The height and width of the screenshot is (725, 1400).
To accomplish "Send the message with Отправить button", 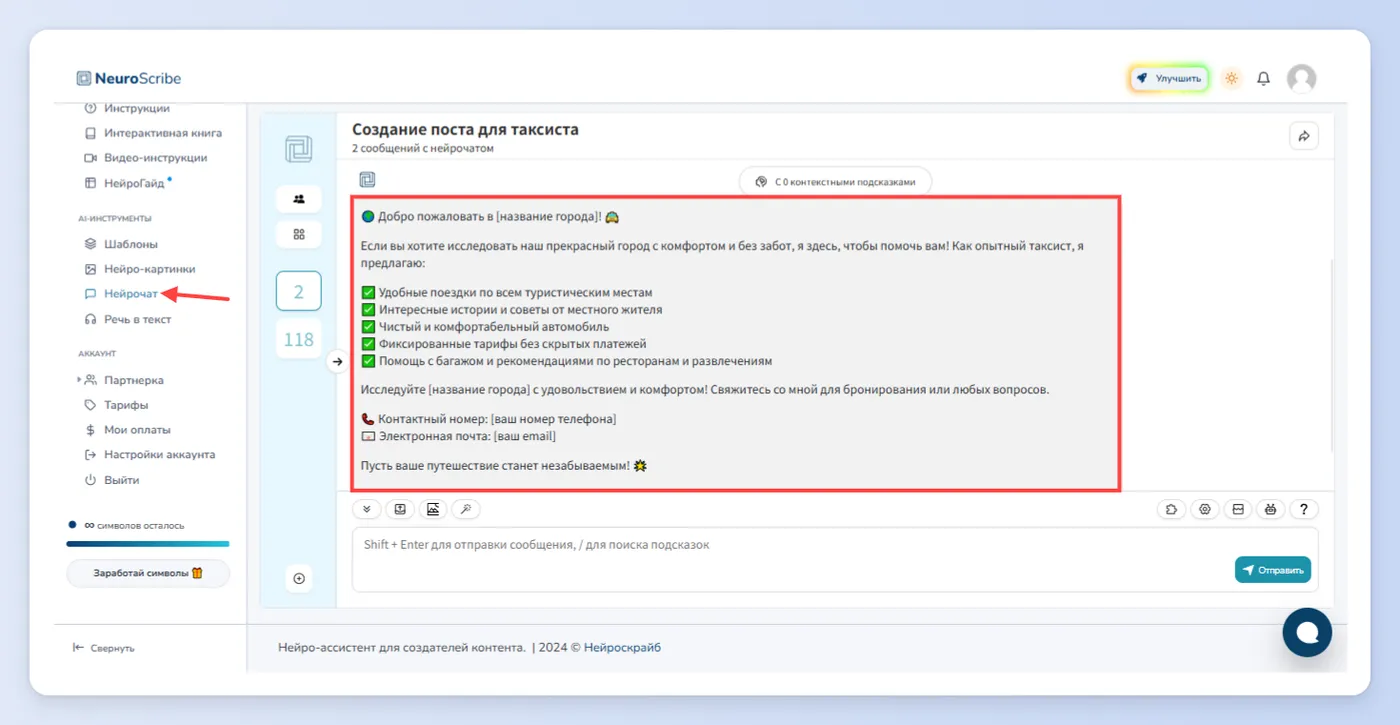I will coord(1273,570).
